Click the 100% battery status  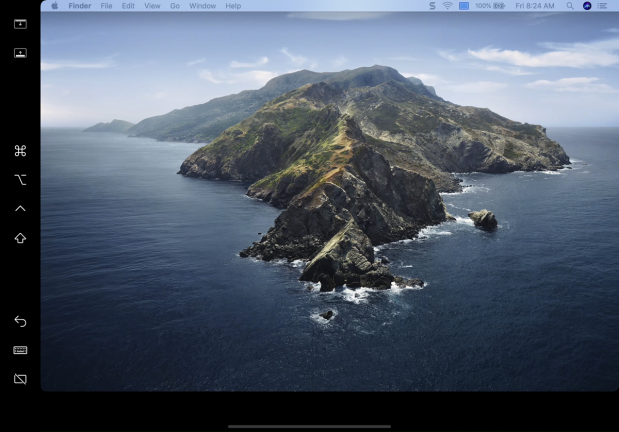(490, 6)
